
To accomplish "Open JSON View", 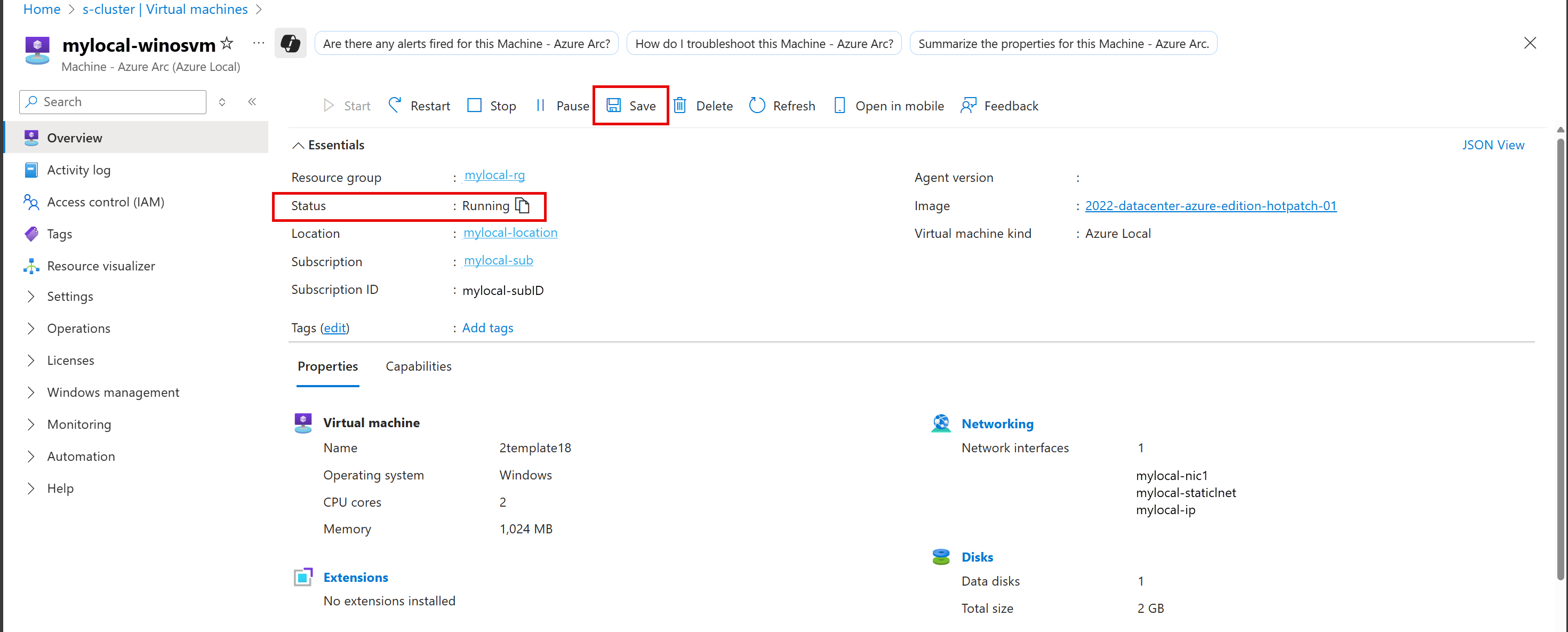I will click(x=1492, y=146).
